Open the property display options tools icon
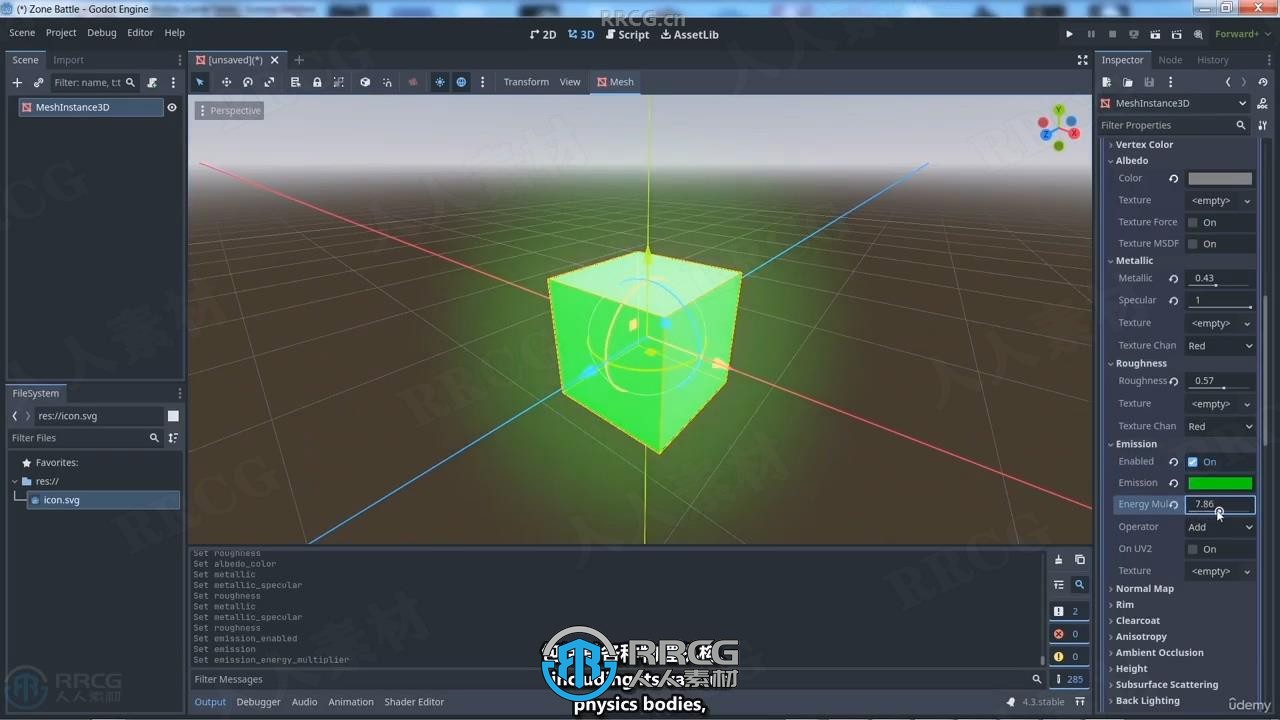The image size is (1280, 720). pos(1263,125)
